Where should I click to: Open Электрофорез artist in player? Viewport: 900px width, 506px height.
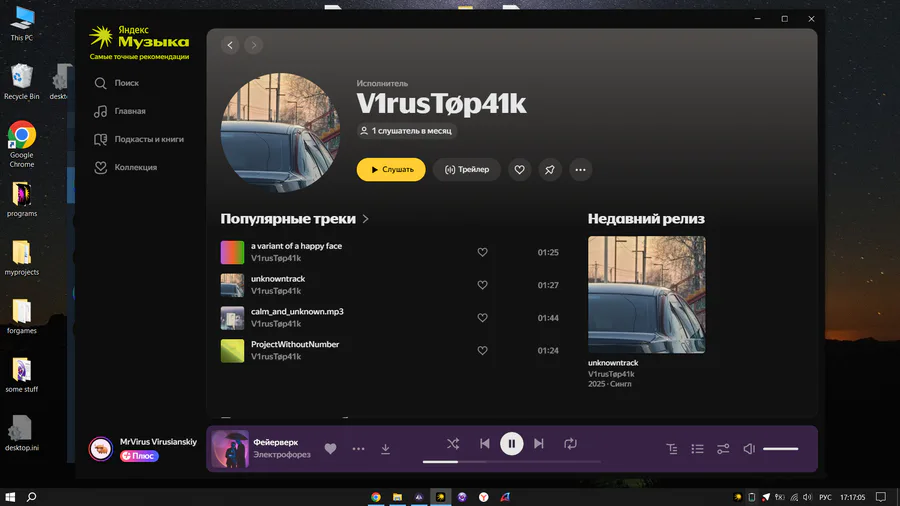pos(282,454)
